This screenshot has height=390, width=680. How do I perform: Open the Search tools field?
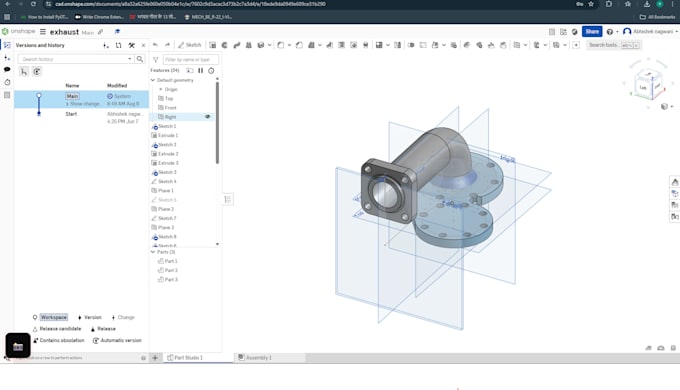(x=613, y=45)
